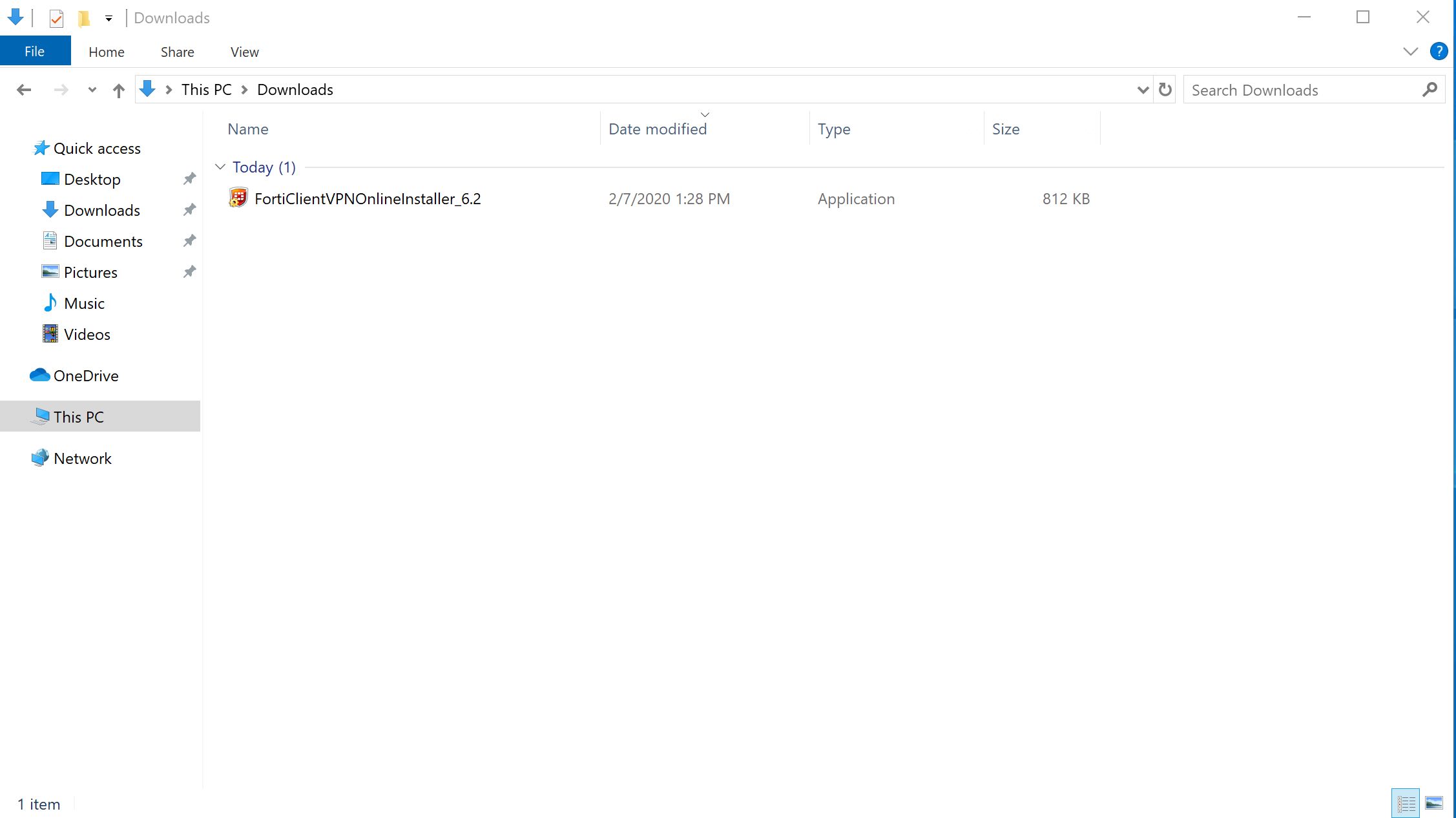Switch to Details view layout

(1406, 803)
